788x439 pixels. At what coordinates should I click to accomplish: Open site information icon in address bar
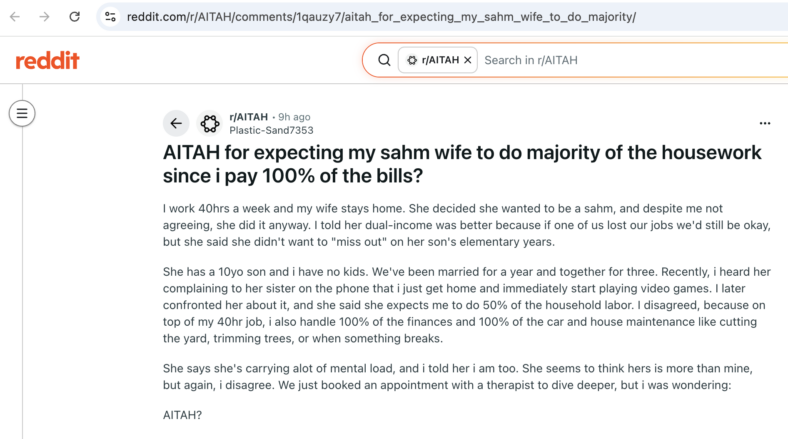(x=110, y=17)
